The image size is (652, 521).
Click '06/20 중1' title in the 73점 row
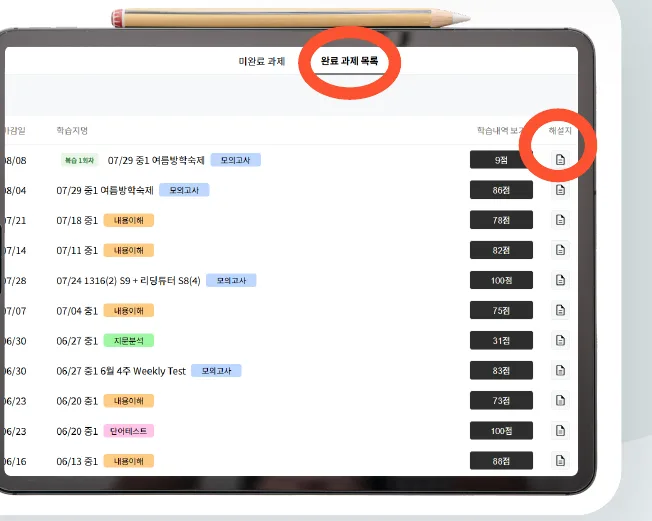[x=77, y=401]
